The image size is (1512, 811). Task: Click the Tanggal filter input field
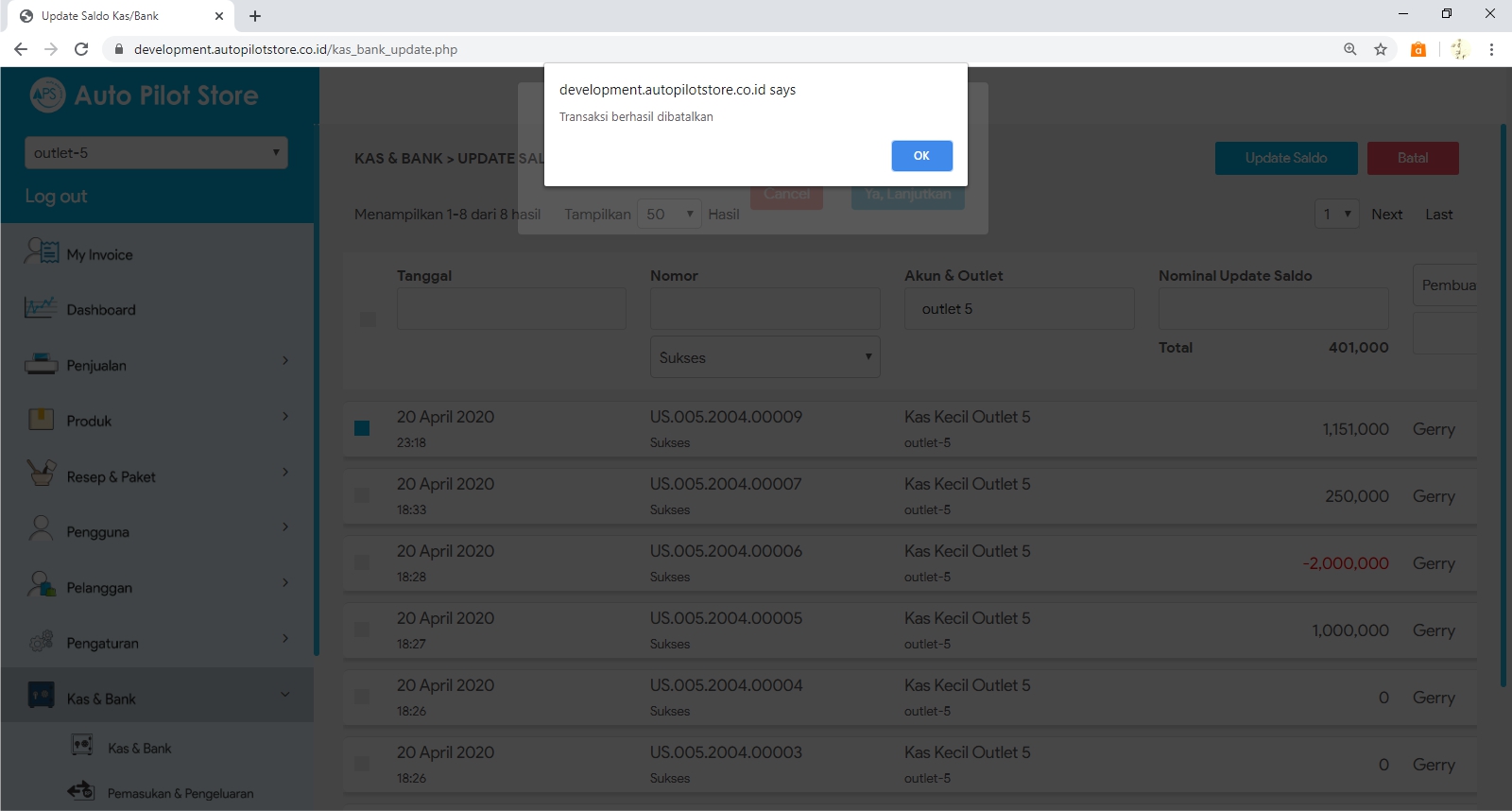[511, 309]
